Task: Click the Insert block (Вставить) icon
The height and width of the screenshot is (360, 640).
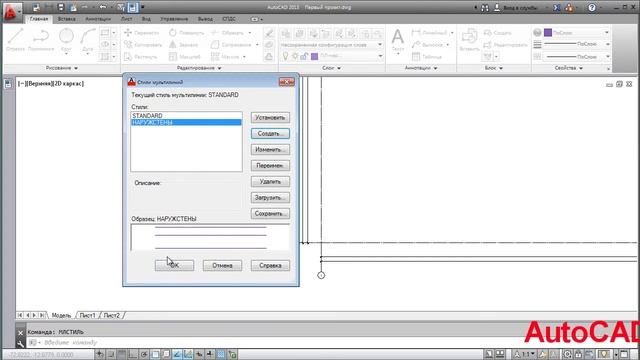Action: coord(469,40)
